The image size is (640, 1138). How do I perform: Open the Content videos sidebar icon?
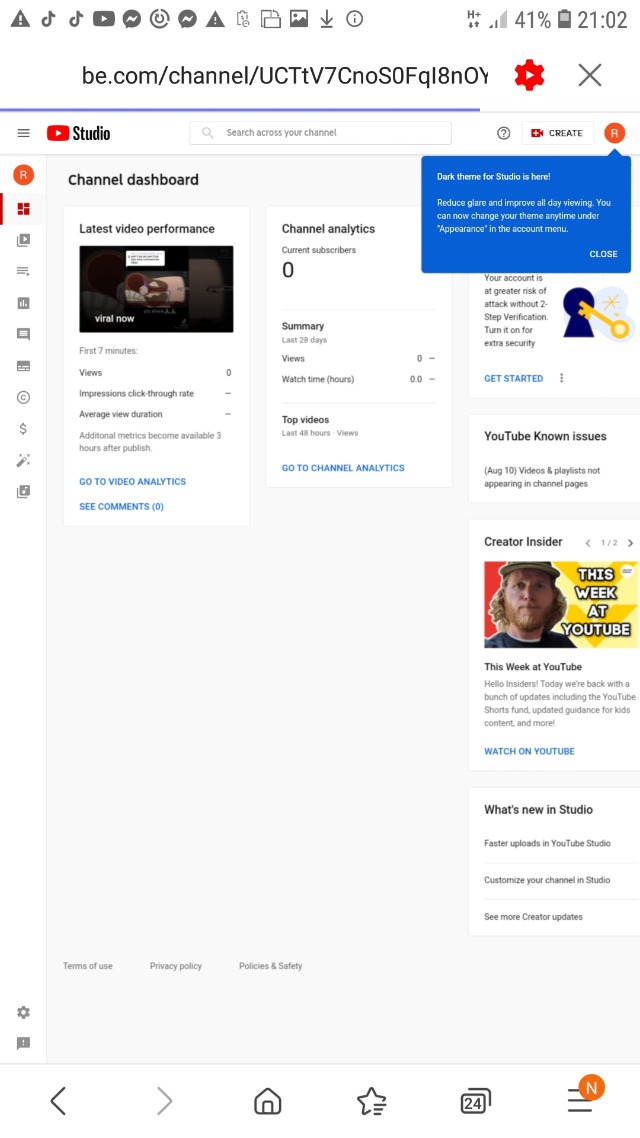23,240
